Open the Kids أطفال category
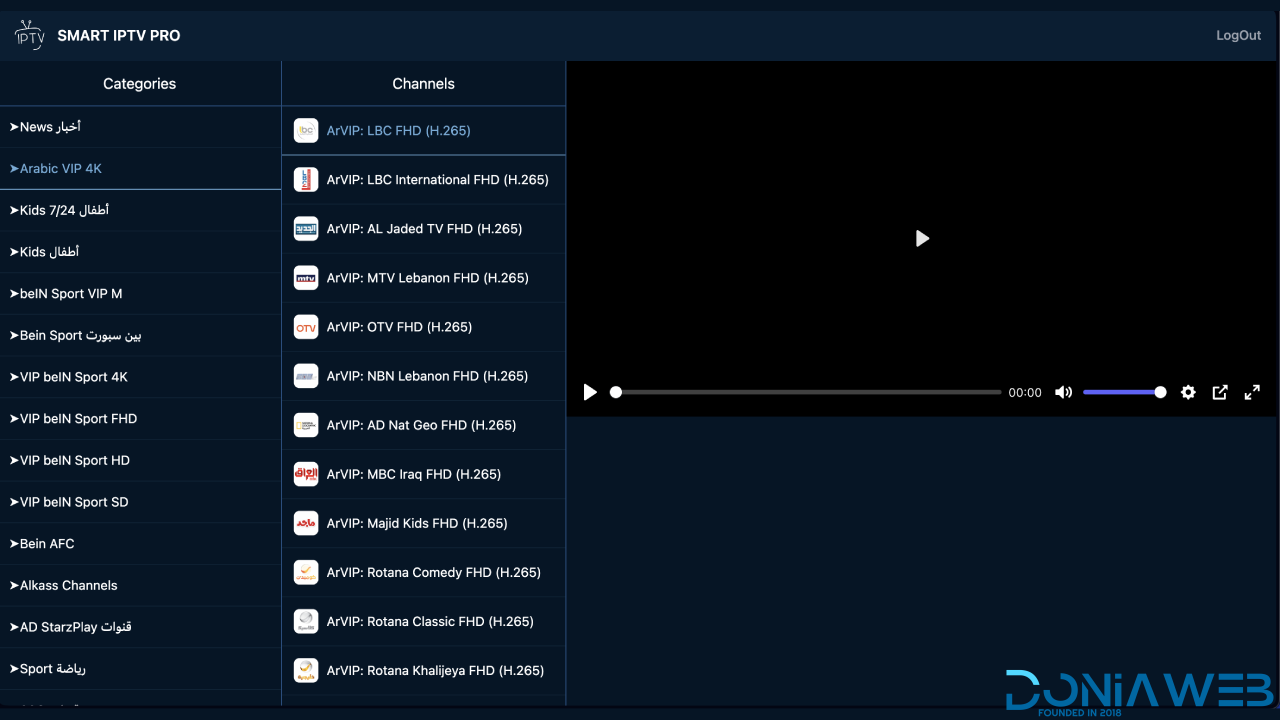The width and height of the screenshot is (1280, 720). point(140,252)
